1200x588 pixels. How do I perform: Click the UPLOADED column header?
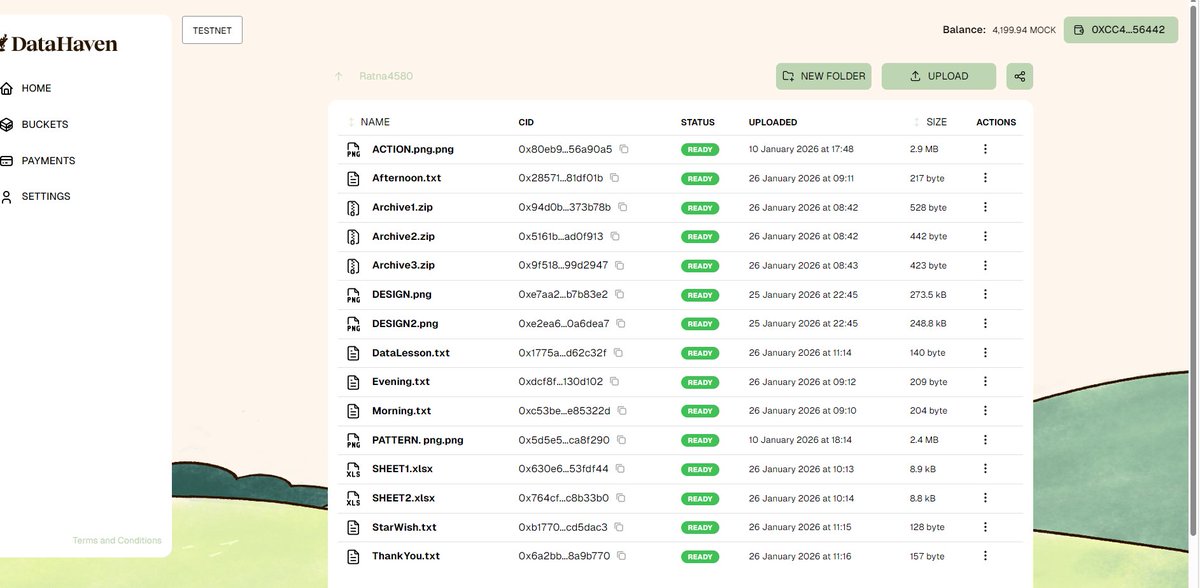coord(773,122)
